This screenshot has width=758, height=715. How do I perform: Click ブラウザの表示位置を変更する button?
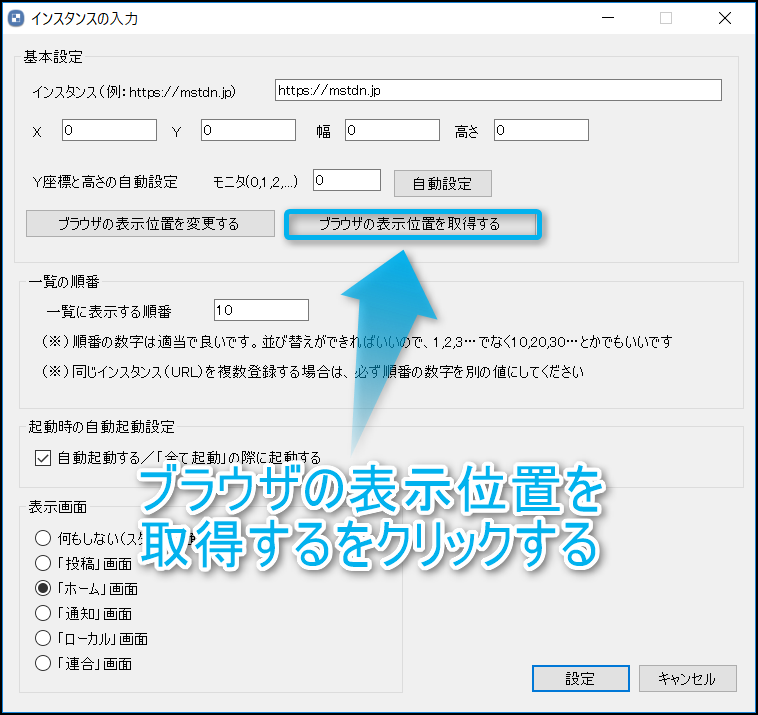148,223
